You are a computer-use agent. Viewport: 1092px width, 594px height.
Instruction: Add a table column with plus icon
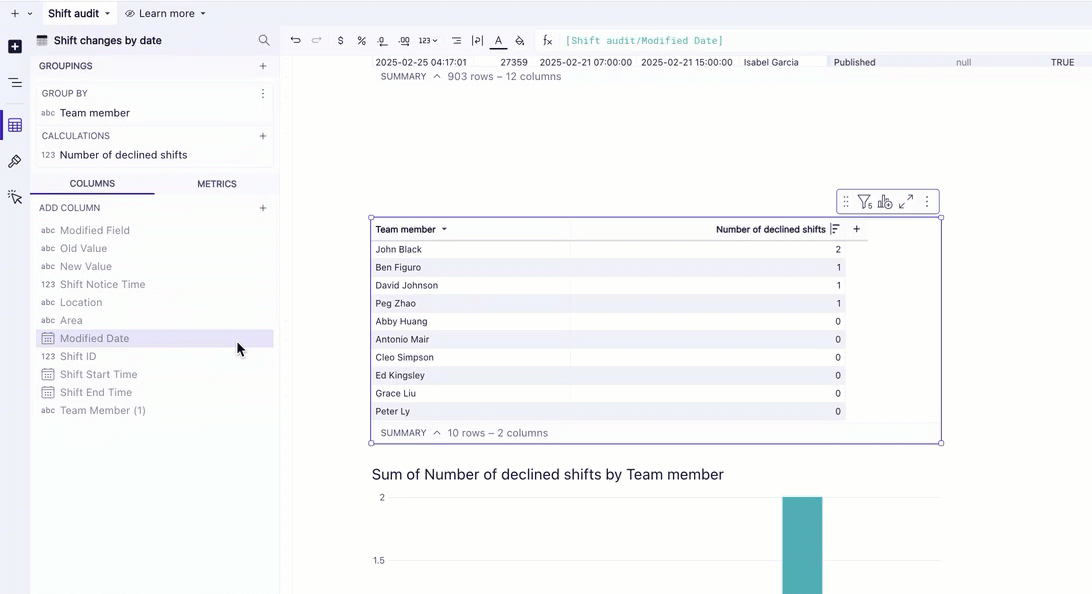pos(857,229)
